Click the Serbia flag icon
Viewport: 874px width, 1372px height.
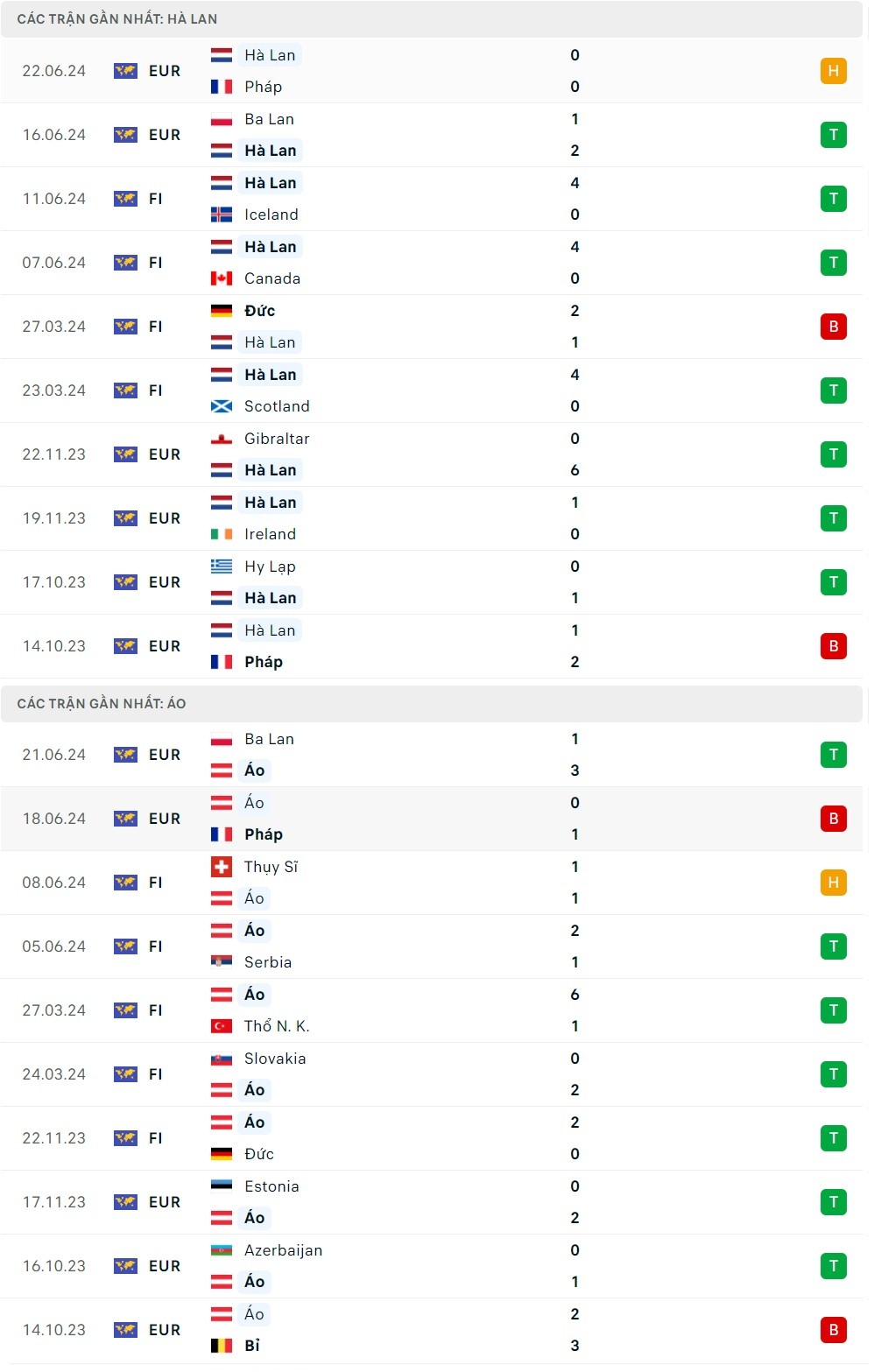point(222,962)
